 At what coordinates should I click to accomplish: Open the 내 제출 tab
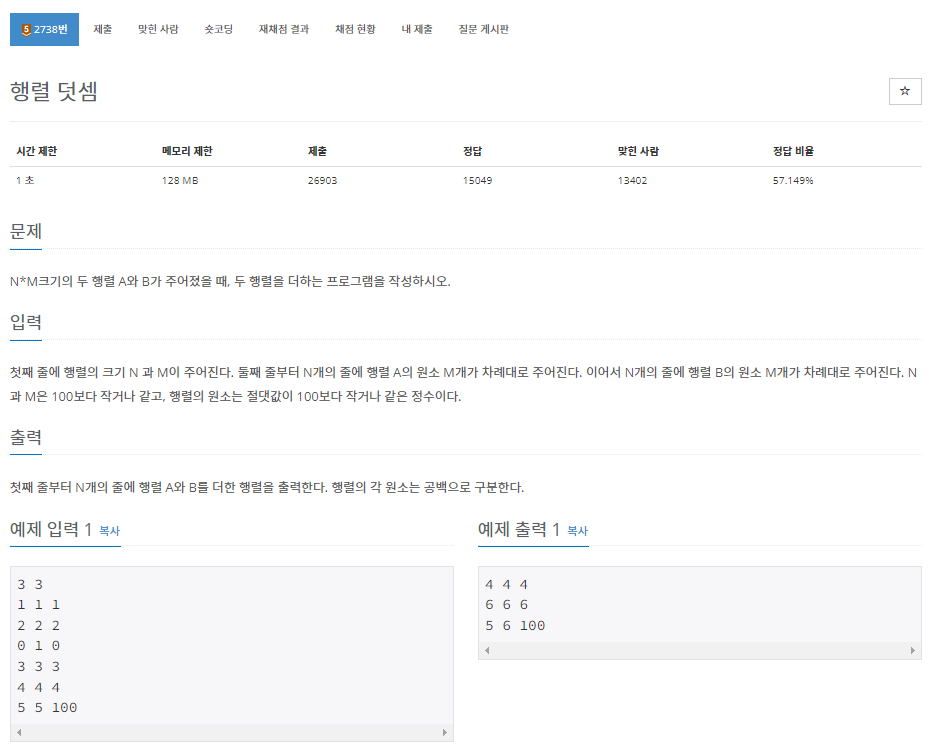coord(417,29)
